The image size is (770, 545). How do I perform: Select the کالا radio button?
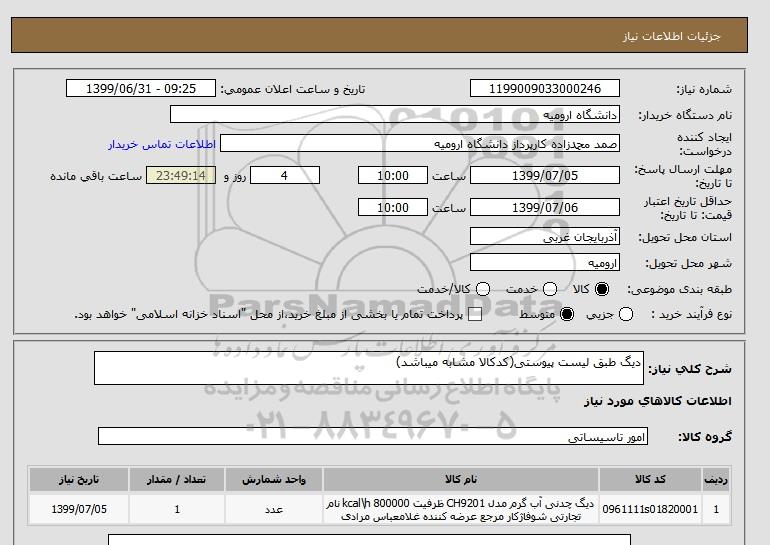pyautogui.click(x=602, y=289)
